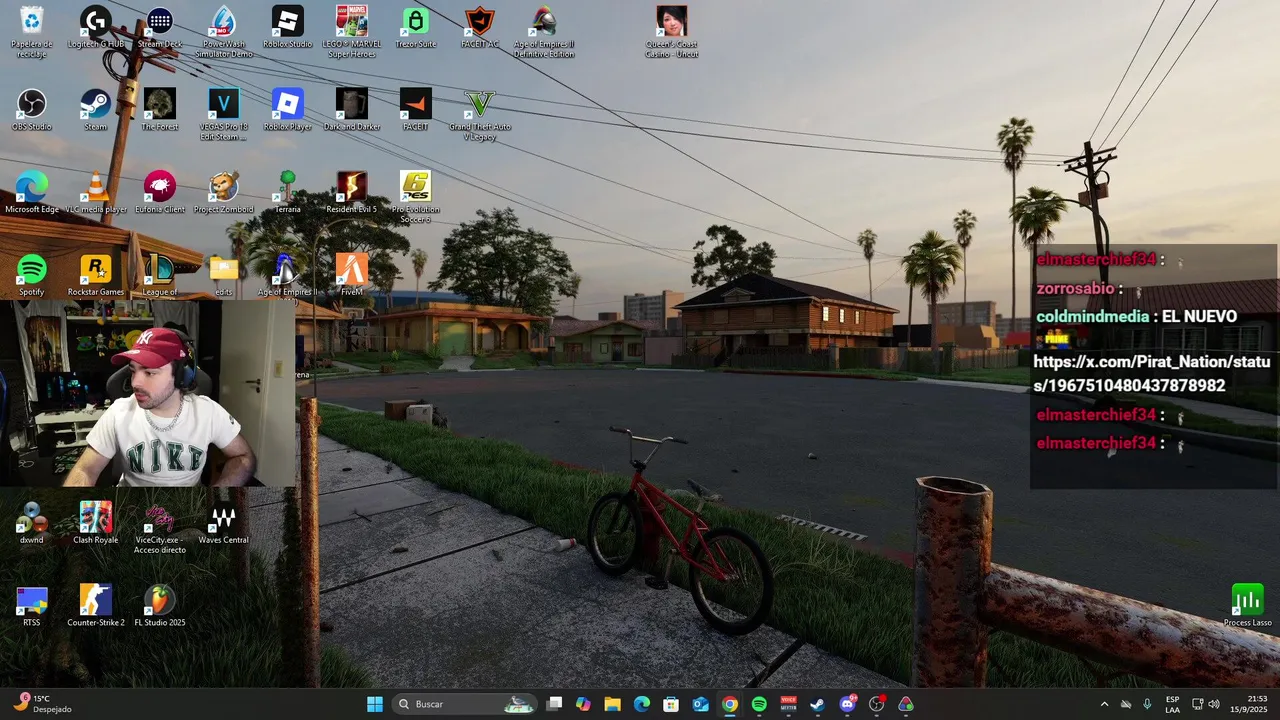Select the FACEIT AC desktop shortcut
The height and width of the screenshot is (720, 1280).
[480, 28]
